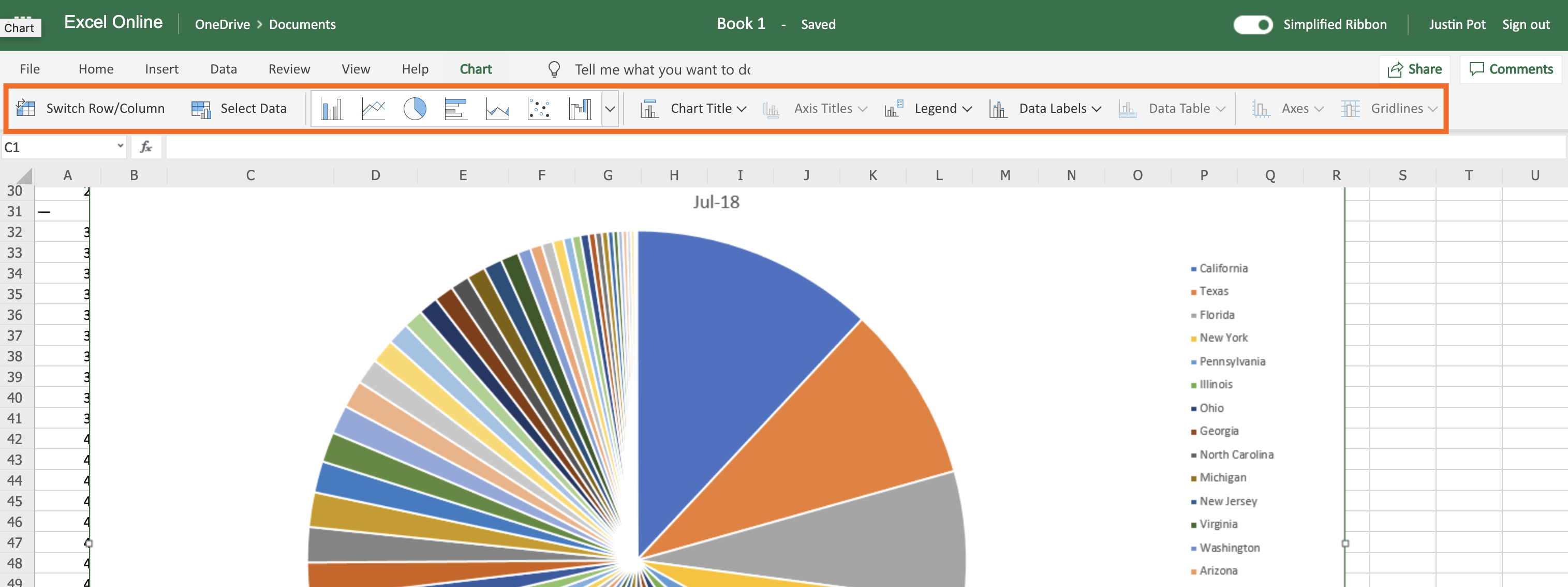Click the Select Data icon
This screenshot has height=587, width=1568.
click(201, 109)
